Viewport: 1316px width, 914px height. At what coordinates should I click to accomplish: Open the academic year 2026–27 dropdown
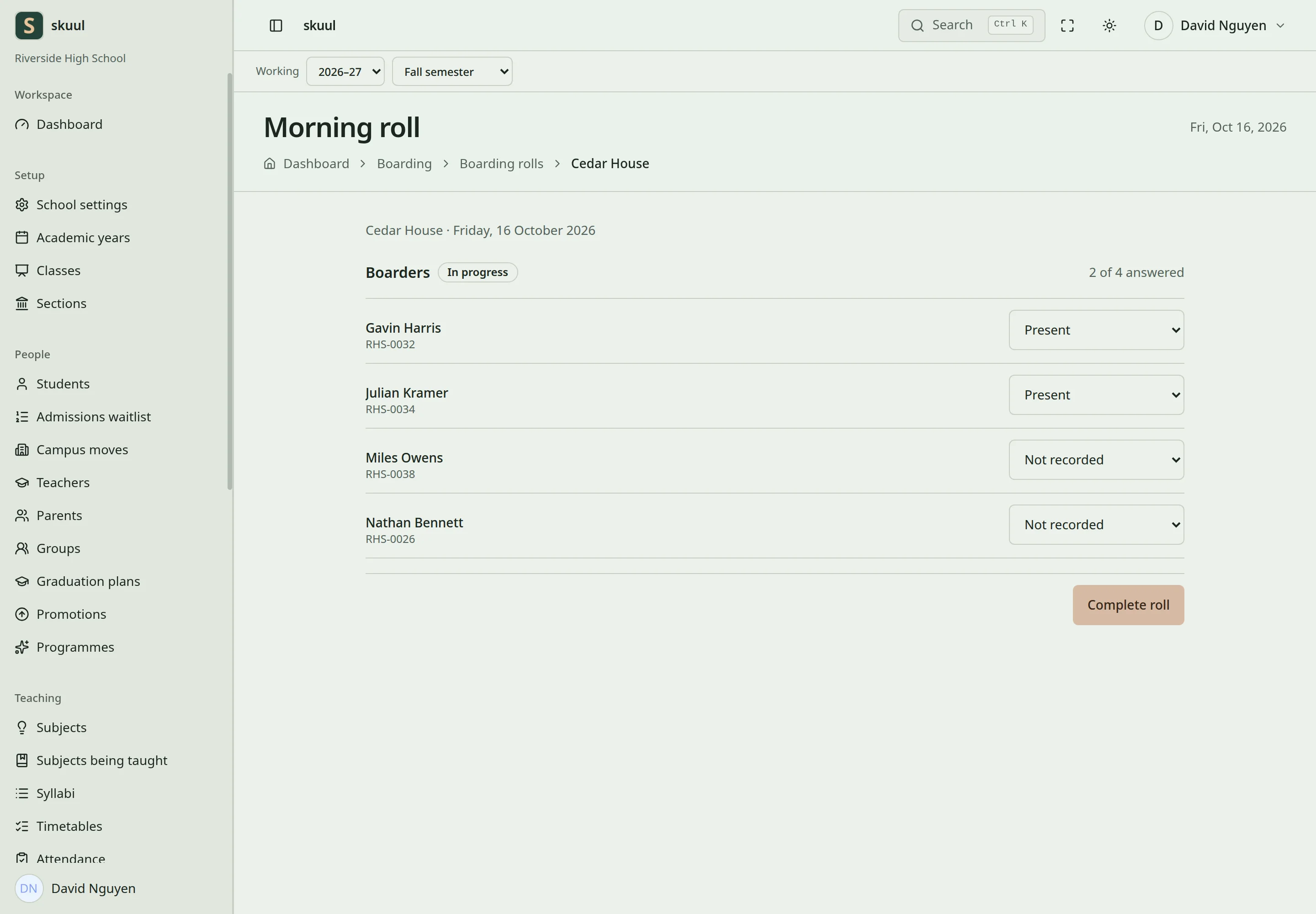click(x=345, y=72)
